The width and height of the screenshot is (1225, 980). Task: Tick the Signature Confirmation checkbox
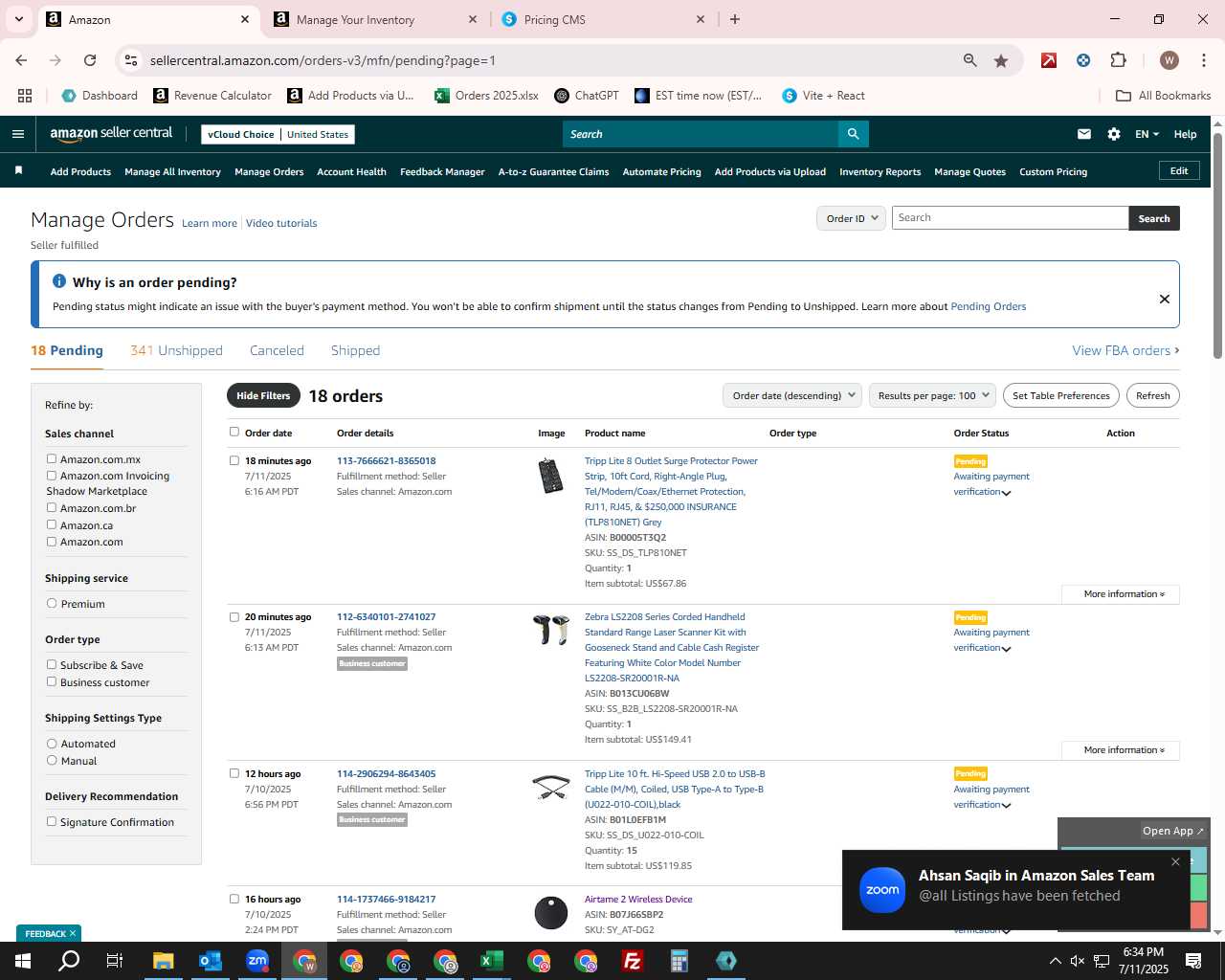click(52, 821)
